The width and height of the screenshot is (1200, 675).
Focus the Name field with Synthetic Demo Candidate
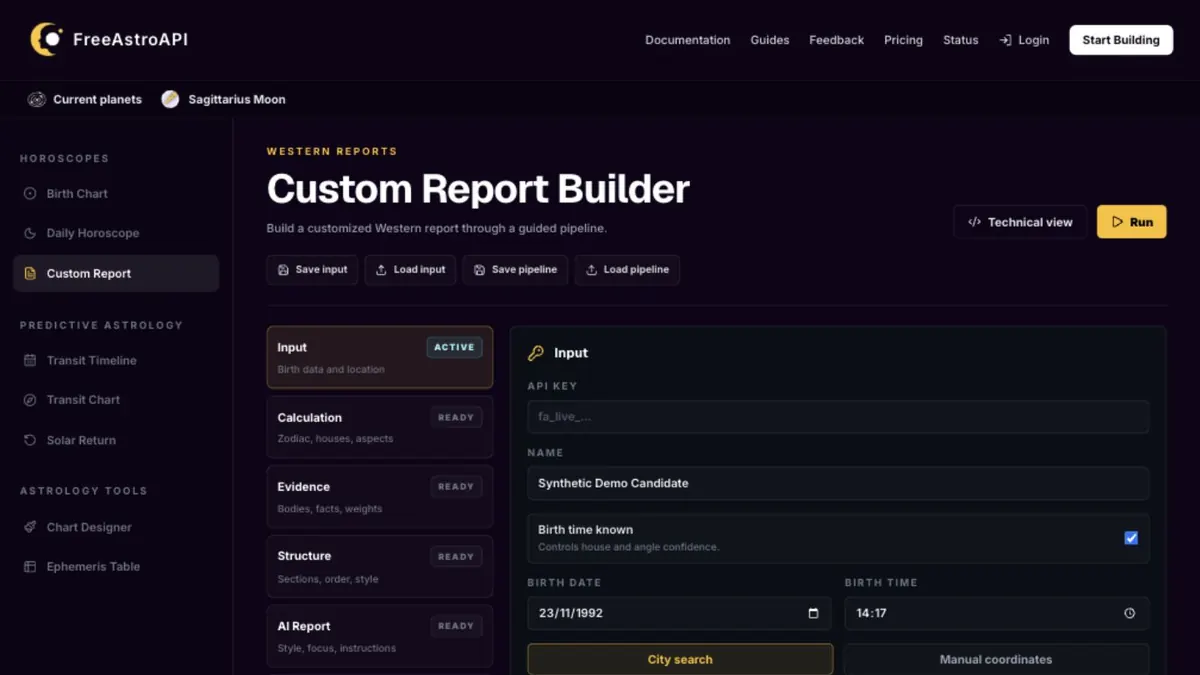(838, 483)
